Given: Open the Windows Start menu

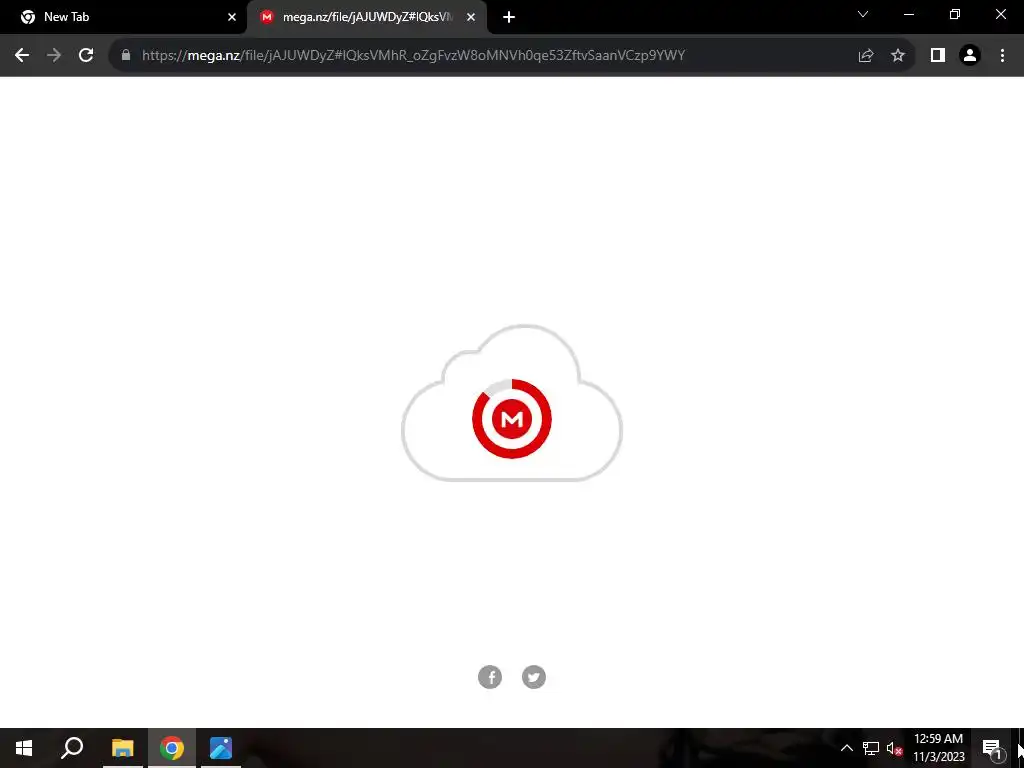Looking at the screenshot, I should click(x=24, y=748).
